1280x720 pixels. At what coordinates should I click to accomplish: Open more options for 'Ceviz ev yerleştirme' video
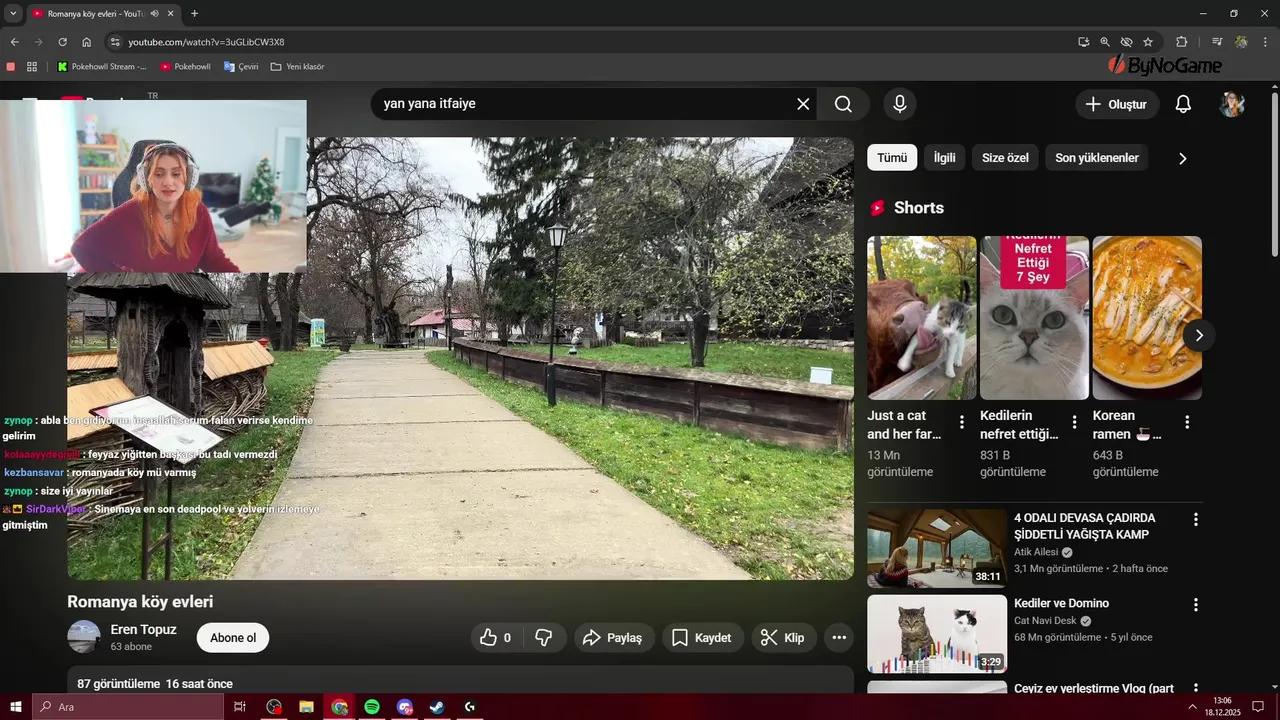[1195, 688]
